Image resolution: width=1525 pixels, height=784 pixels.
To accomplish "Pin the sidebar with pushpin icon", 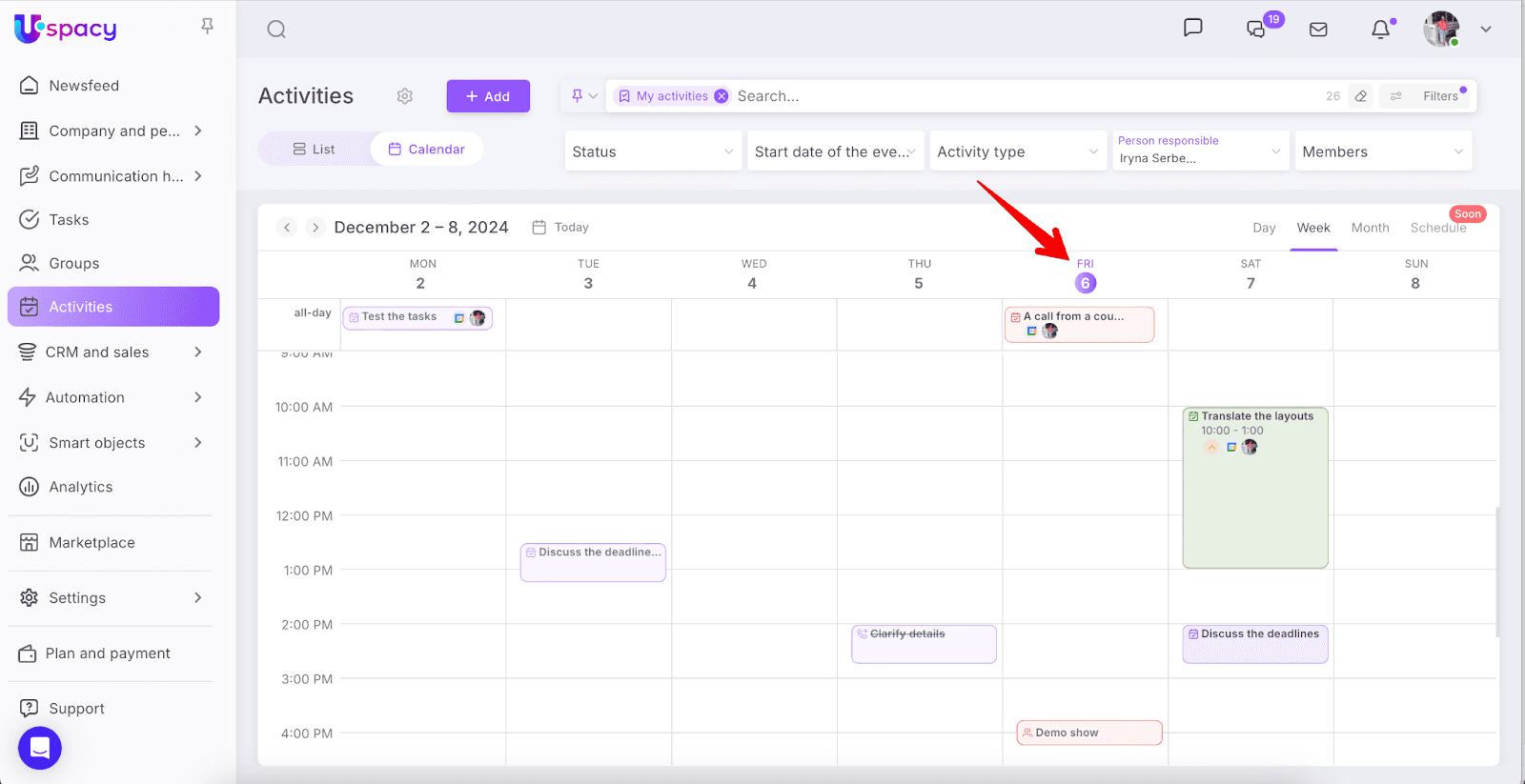I will [x=207, y=27].
